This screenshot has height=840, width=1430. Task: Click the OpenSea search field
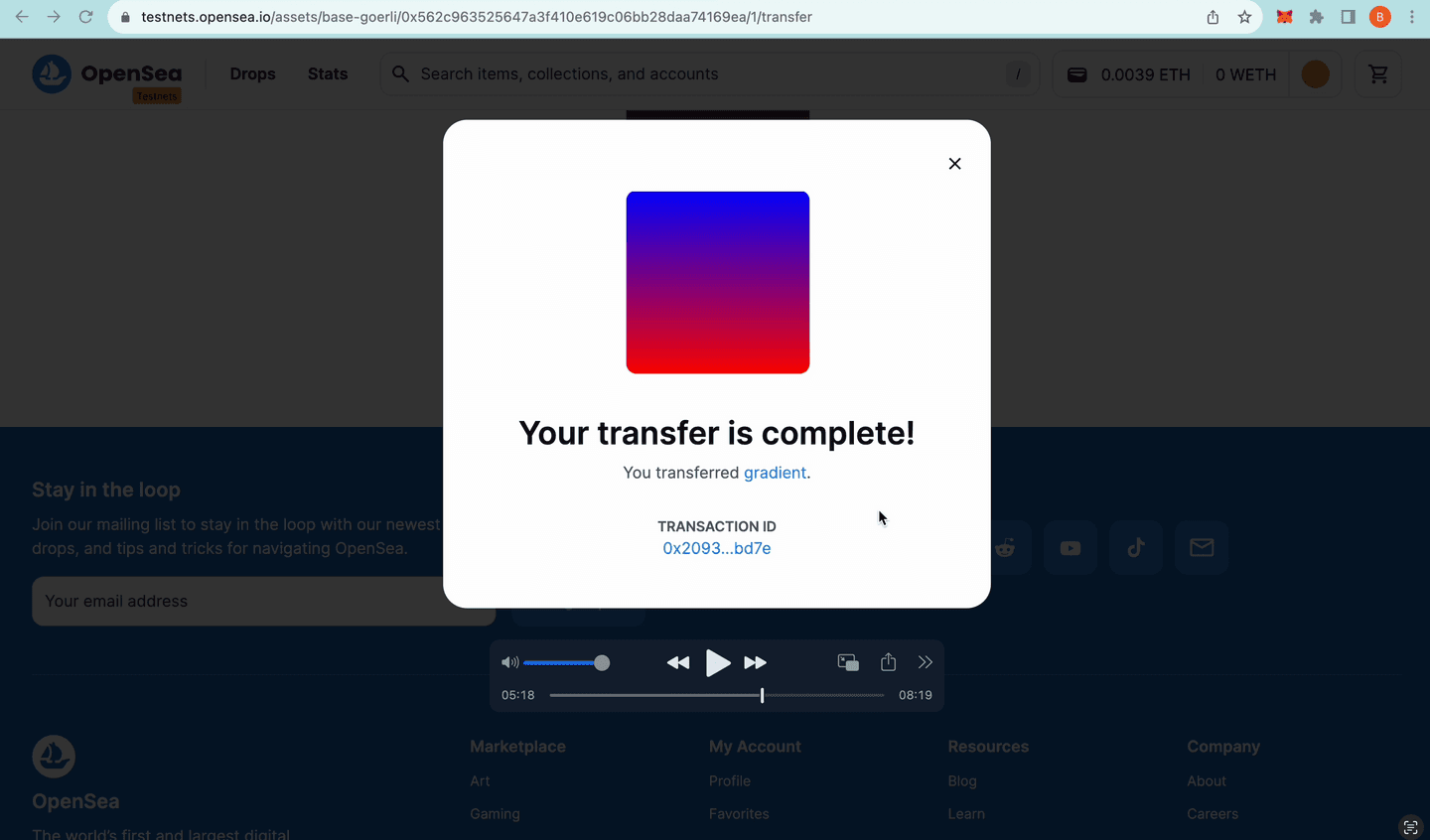click(x=709, y=73)
